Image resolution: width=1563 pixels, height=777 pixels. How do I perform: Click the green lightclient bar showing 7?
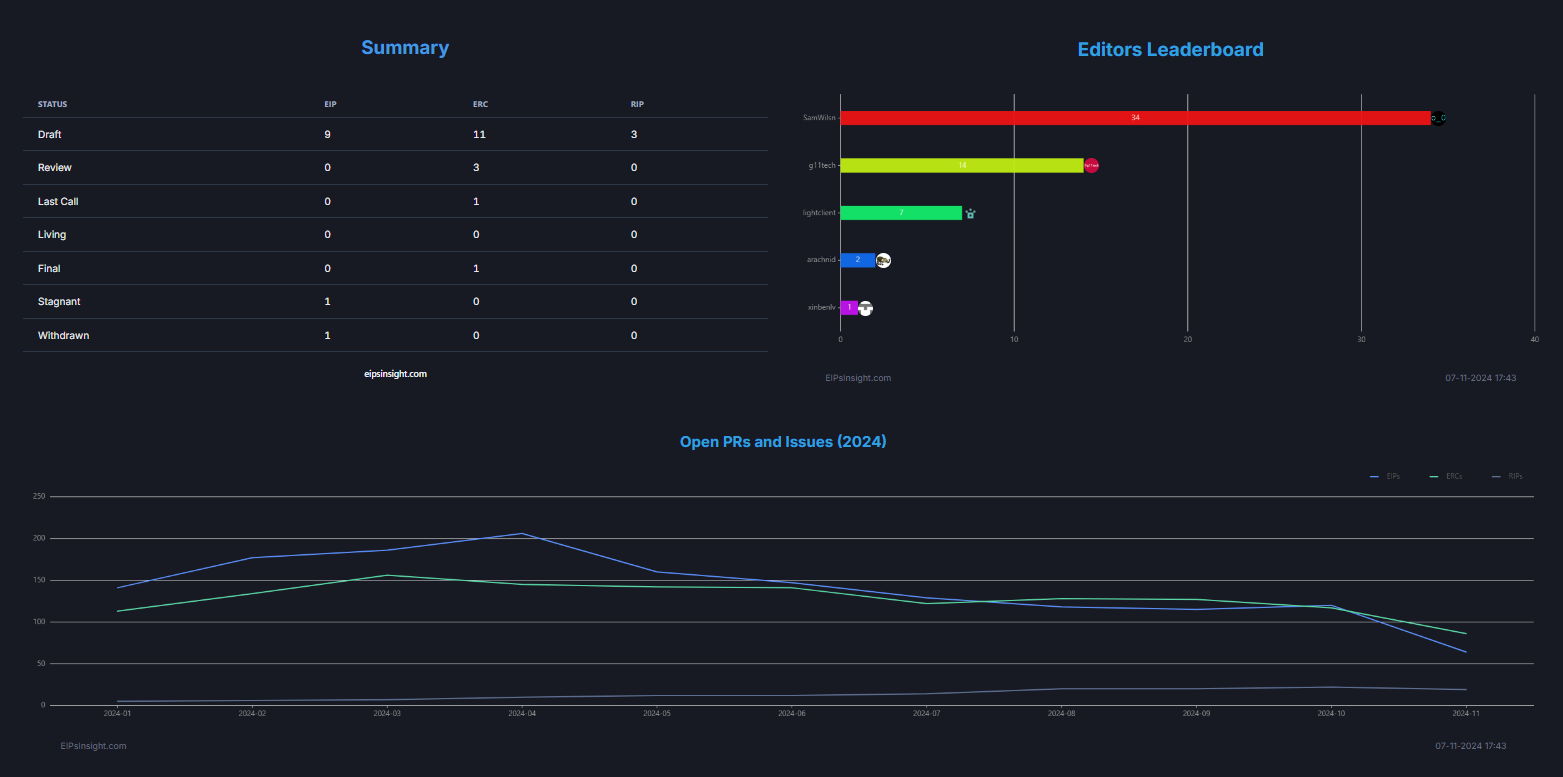(x=900, y=213)
